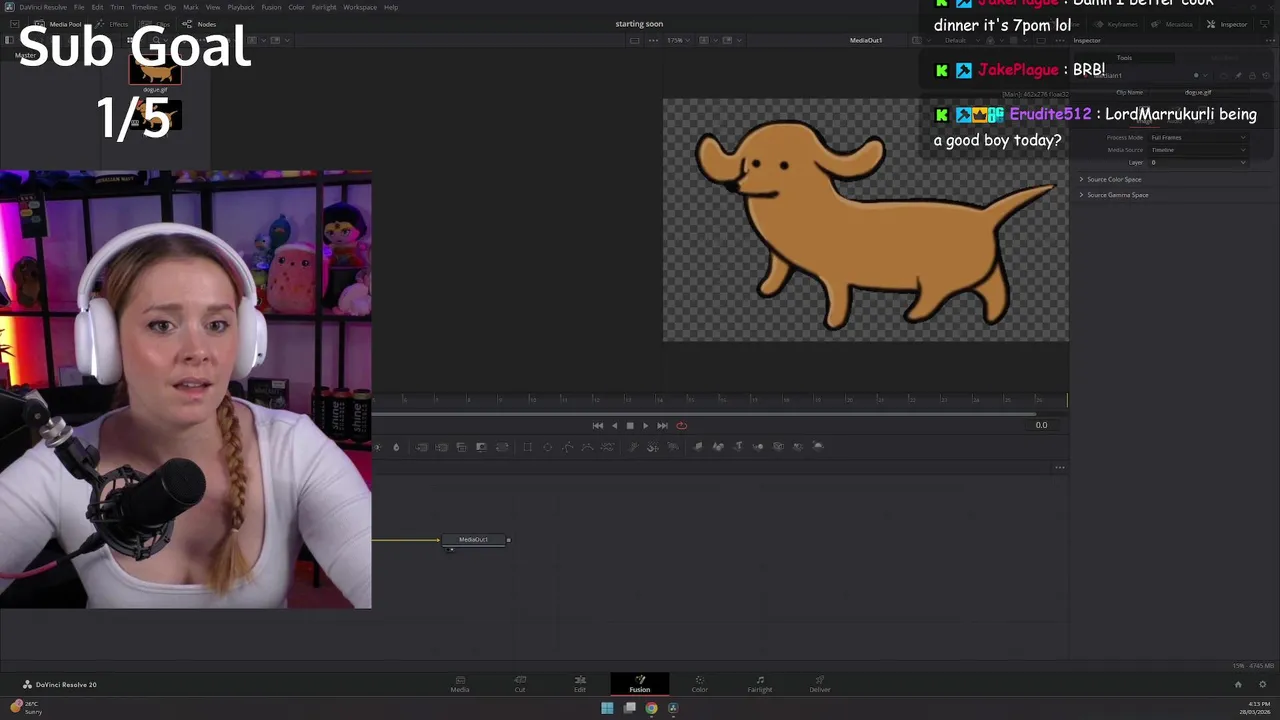The height and width of the screenshot is (720, 1280).
Task: Open the node graph options menu
Action: [1060, 467]
